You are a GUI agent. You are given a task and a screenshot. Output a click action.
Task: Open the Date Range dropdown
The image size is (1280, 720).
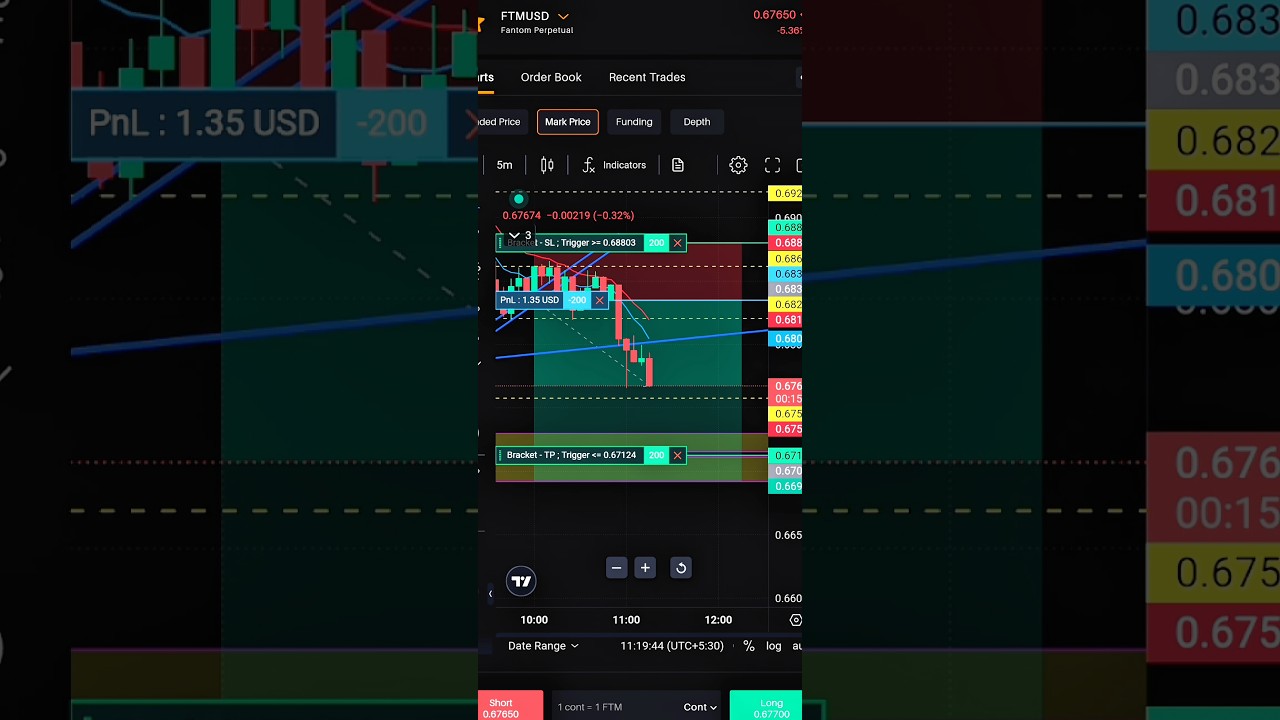tap(542, 646)
